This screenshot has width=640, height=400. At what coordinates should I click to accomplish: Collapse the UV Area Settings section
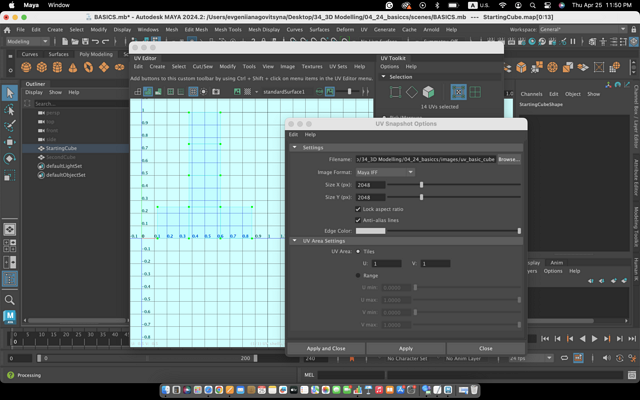pyautogui.click(x=294, y=241)
